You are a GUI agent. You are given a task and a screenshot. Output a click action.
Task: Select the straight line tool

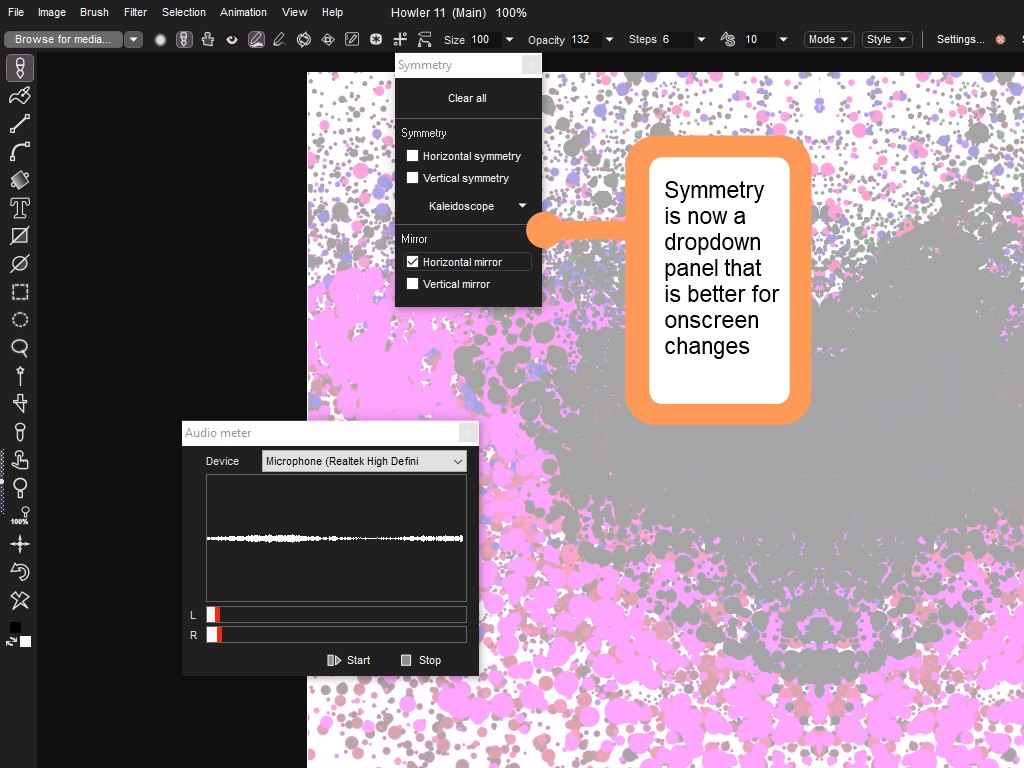[19, 124]
